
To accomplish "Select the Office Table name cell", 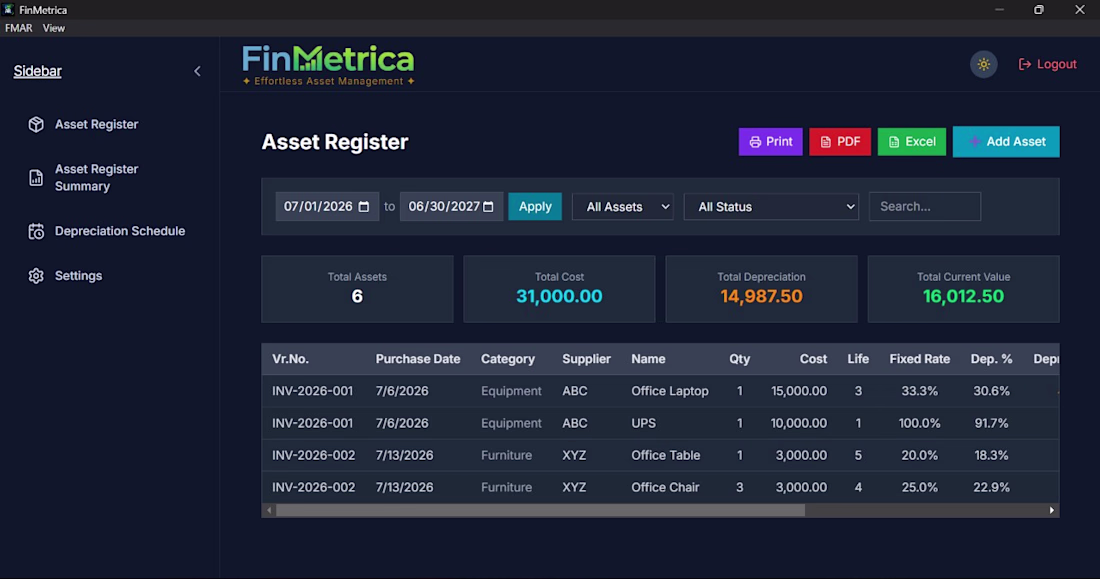I will click(666, 455).
